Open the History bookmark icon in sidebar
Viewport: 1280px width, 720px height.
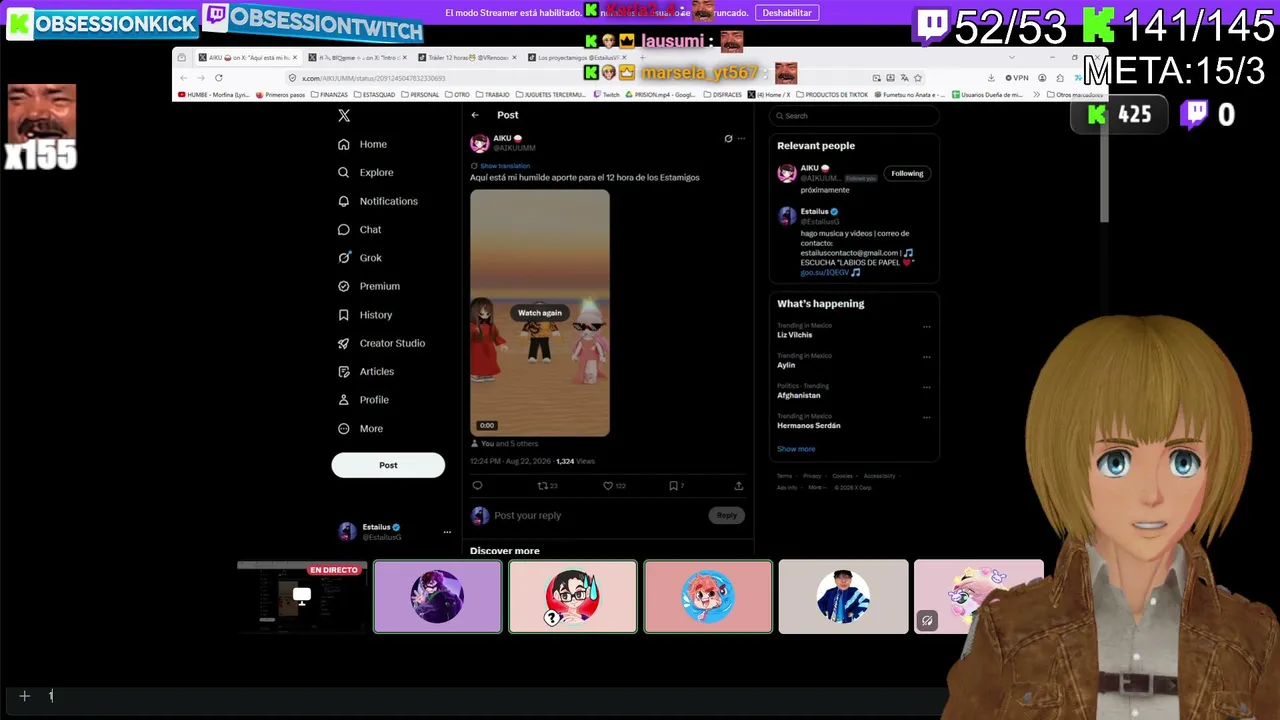coord(344,315)
